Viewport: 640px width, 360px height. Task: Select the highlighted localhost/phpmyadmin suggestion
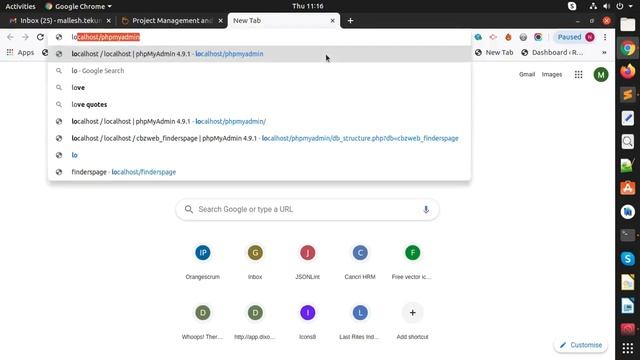point(259,54)
